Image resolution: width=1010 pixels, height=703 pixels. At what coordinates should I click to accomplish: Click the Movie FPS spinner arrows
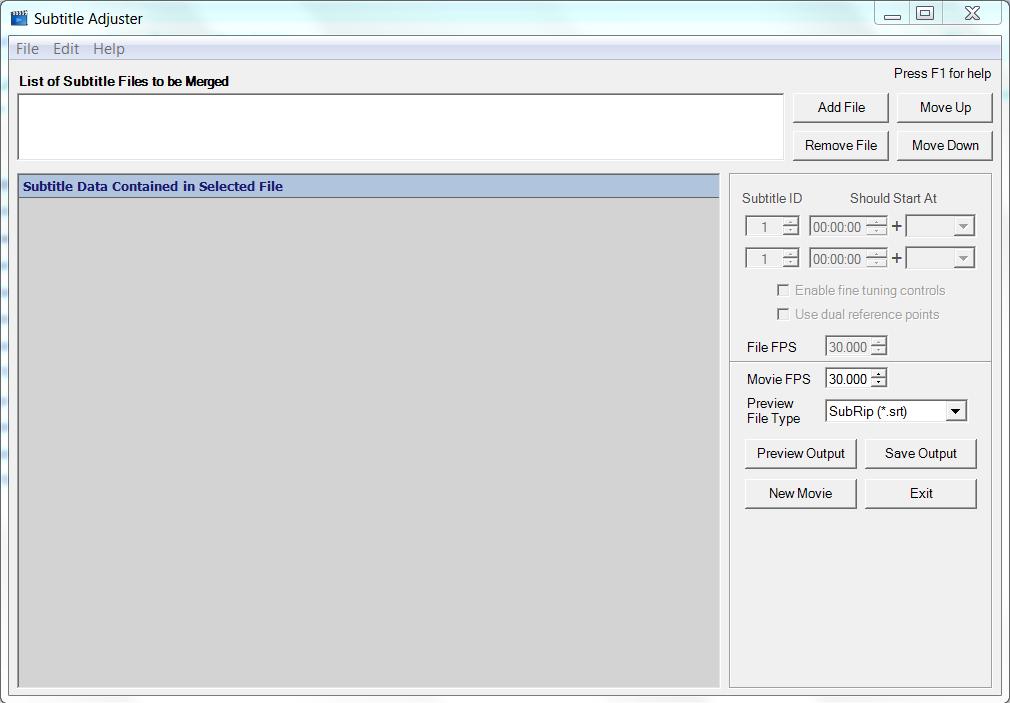click(x=879, y=379)
